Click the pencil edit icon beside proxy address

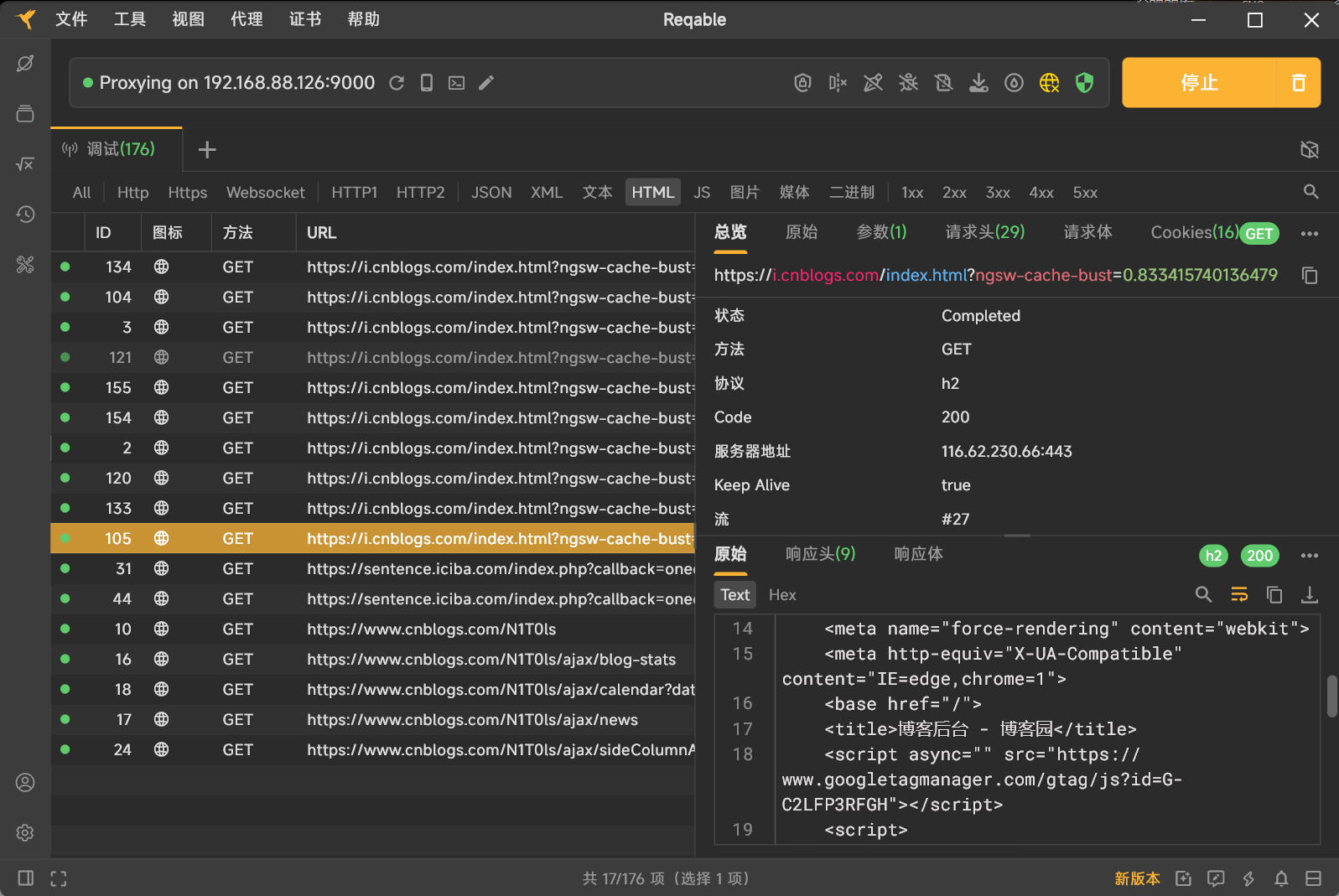click(x=486, y=82)
